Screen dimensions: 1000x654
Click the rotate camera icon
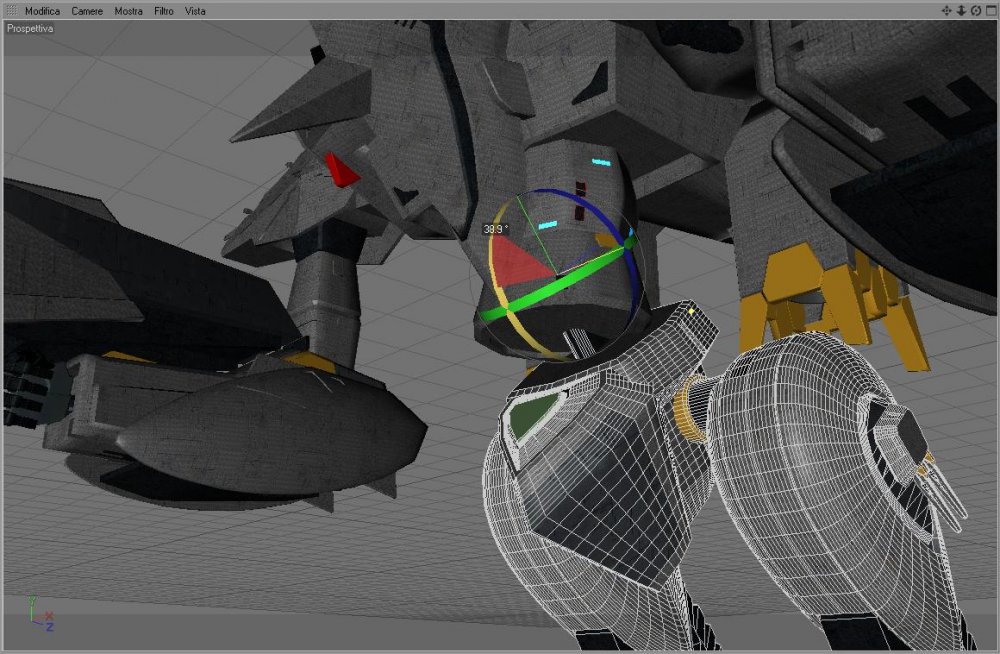tap(975, 10)
